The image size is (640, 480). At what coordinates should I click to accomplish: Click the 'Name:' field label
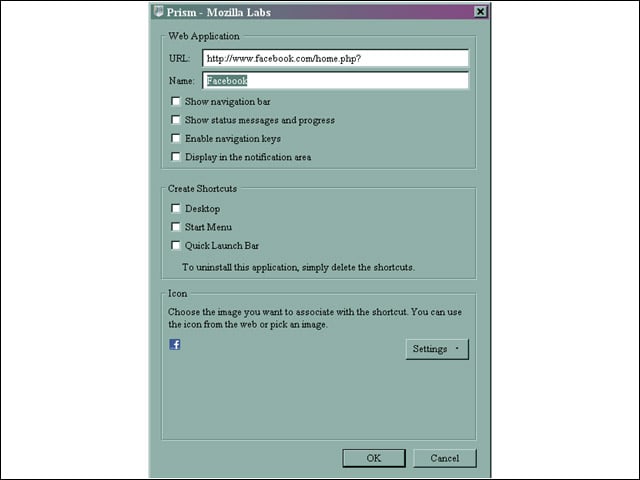pyautogui.click(x=182, y=81)
